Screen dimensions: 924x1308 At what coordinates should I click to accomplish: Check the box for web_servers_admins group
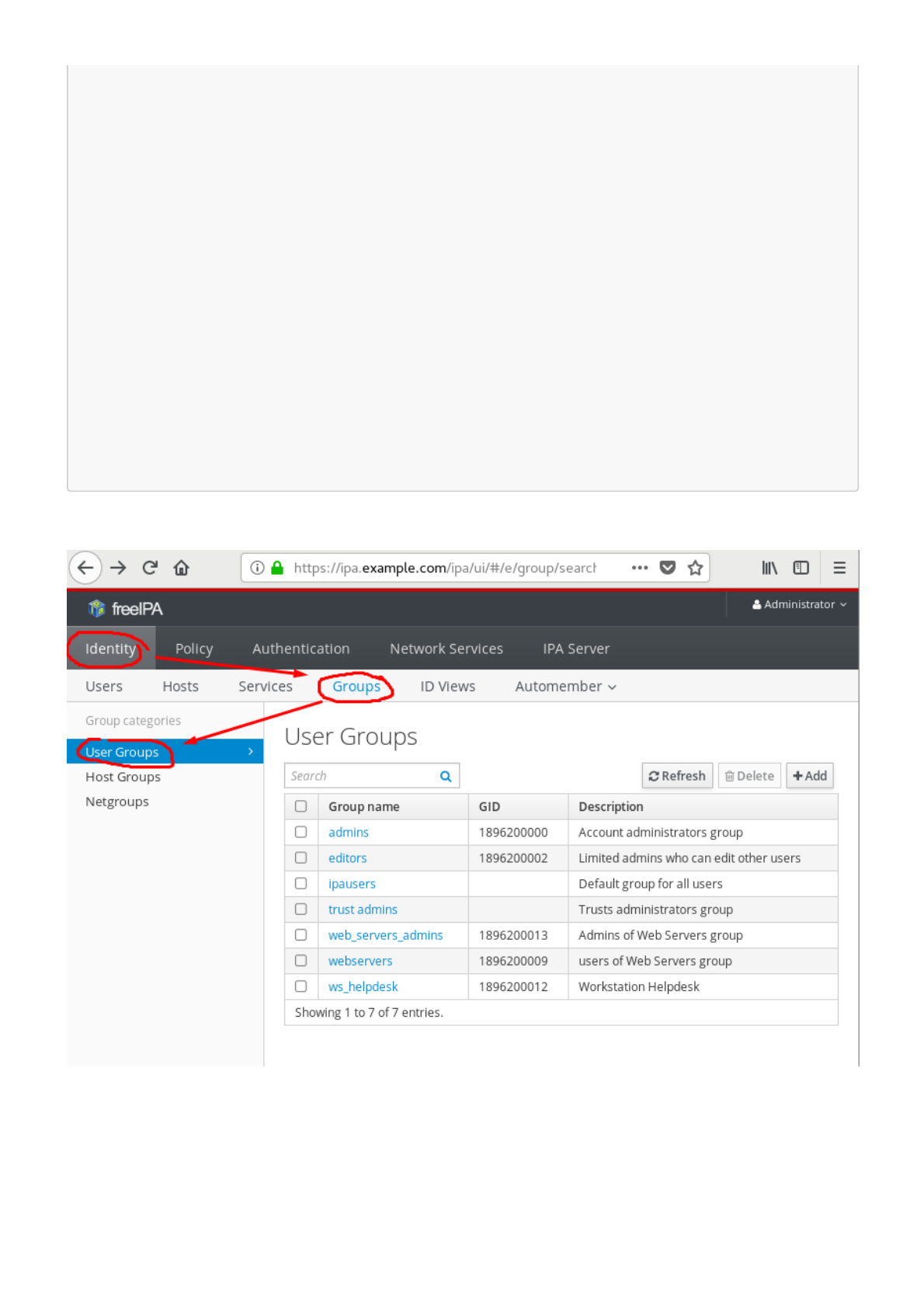pyautogui.click(x=301, y=935)
